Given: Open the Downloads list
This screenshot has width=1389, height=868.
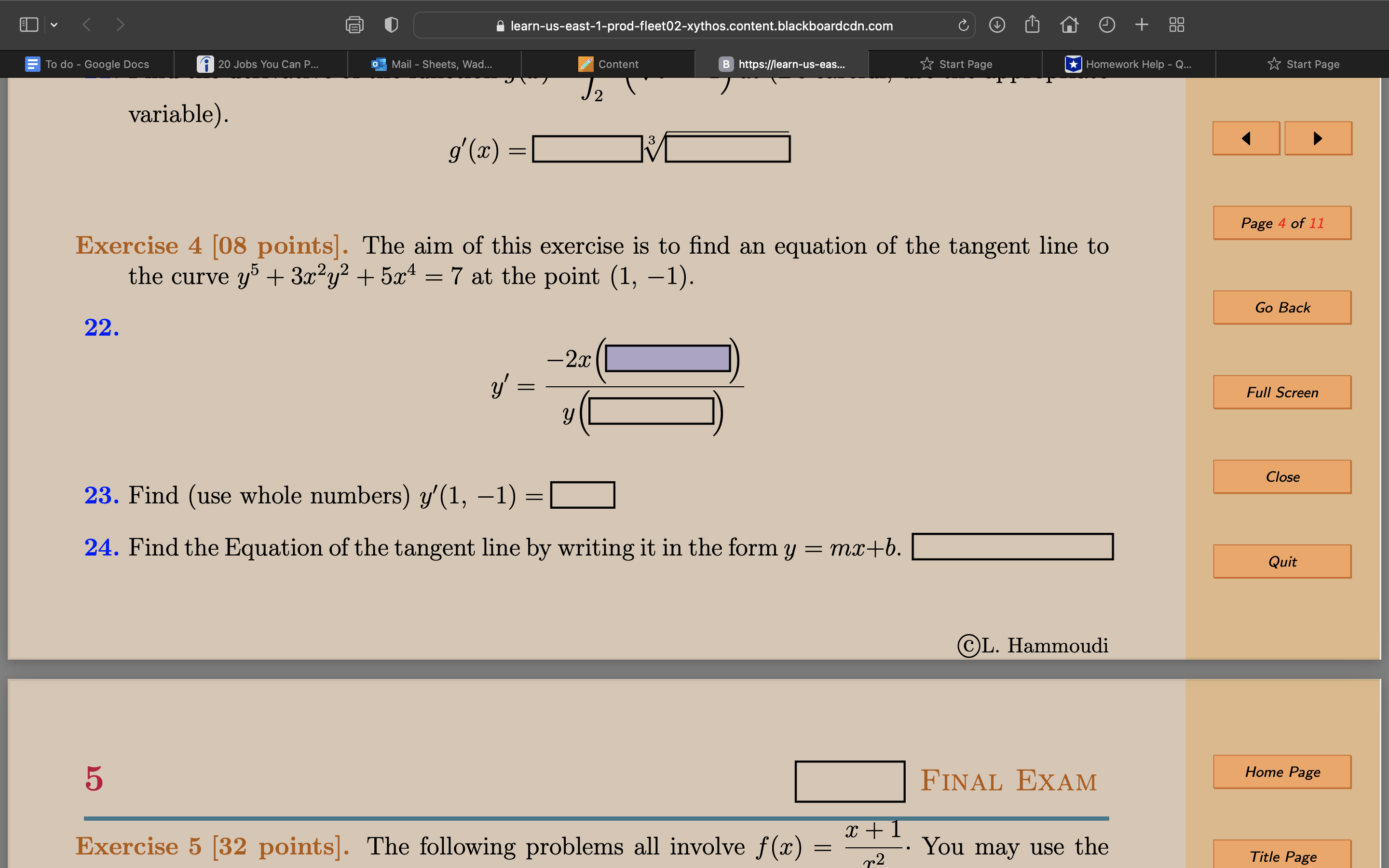Looking at the screenshot, I should pos(997,25).
